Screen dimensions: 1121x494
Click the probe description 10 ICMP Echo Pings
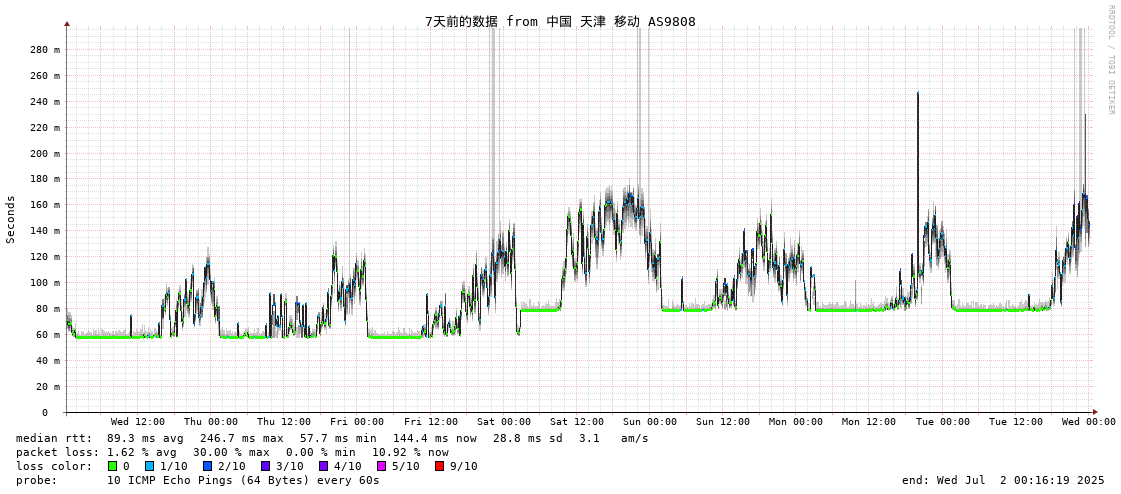(243, 480)
